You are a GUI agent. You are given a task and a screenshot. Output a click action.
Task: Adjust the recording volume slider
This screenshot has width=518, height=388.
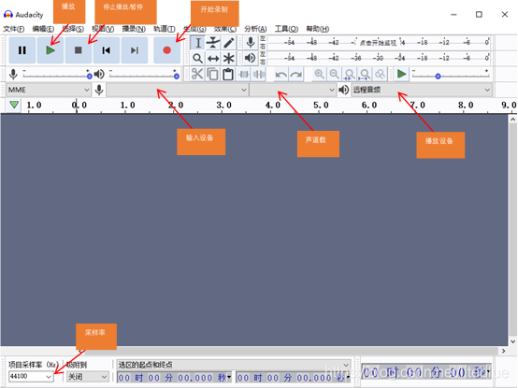[56, 75]
